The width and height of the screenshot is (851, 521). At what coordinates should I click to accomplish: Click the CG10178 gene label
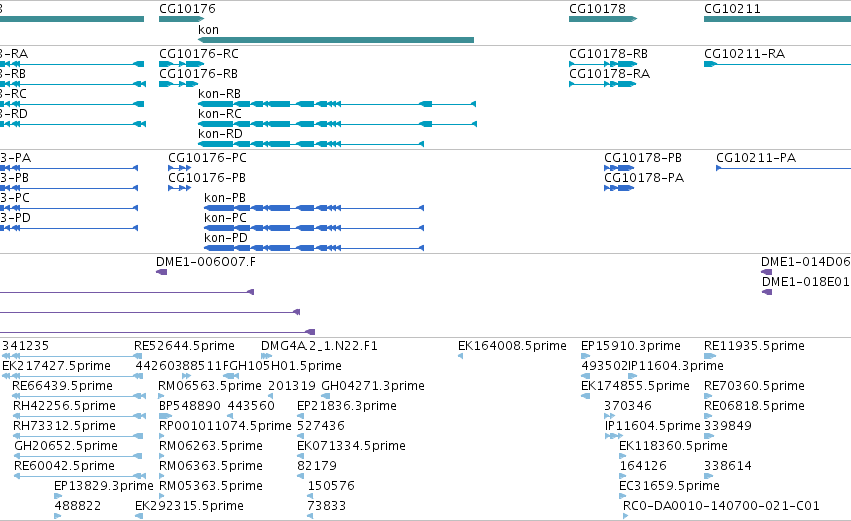click(597, 9)
